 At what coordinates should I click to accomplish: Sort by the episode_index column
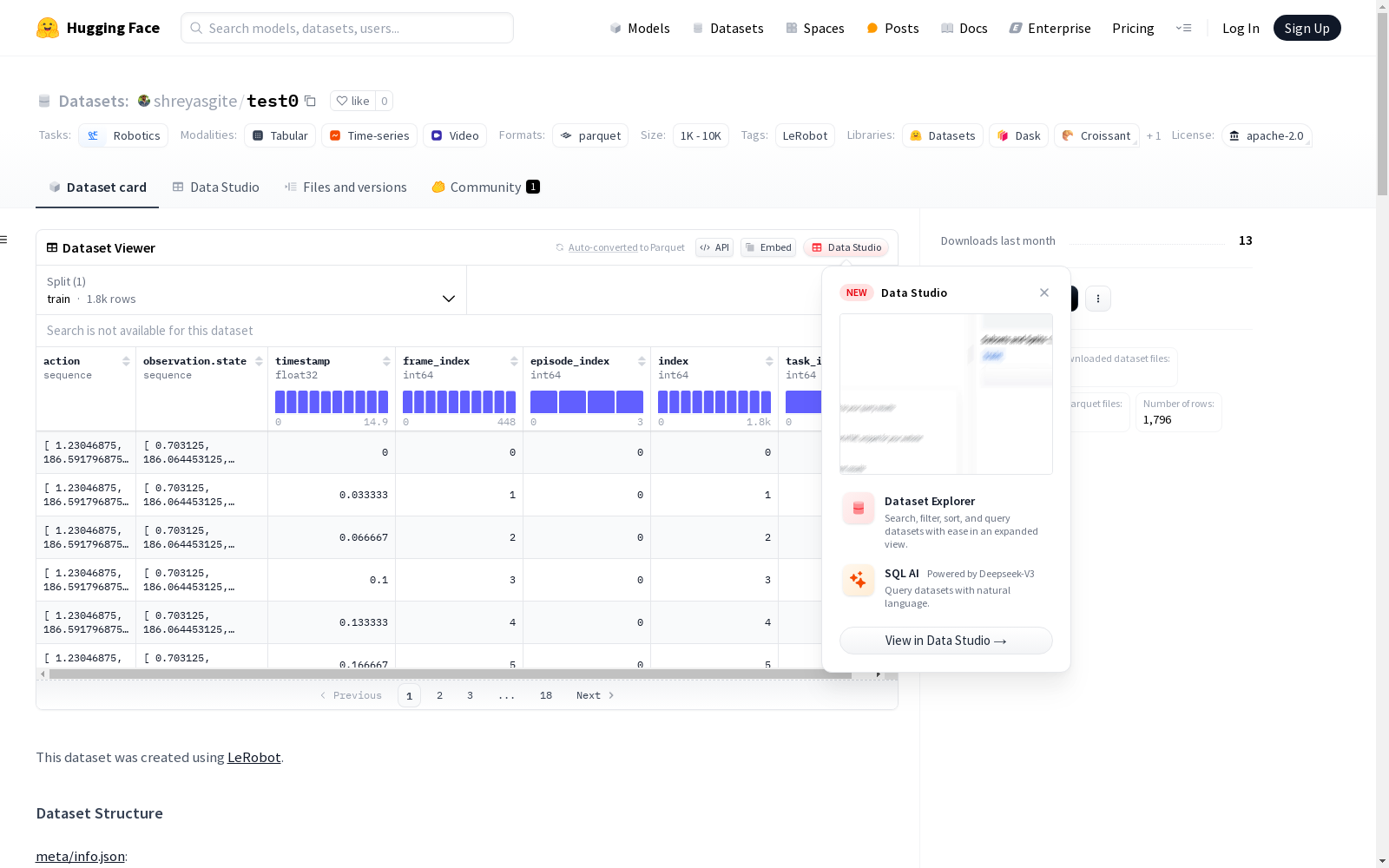642,361
